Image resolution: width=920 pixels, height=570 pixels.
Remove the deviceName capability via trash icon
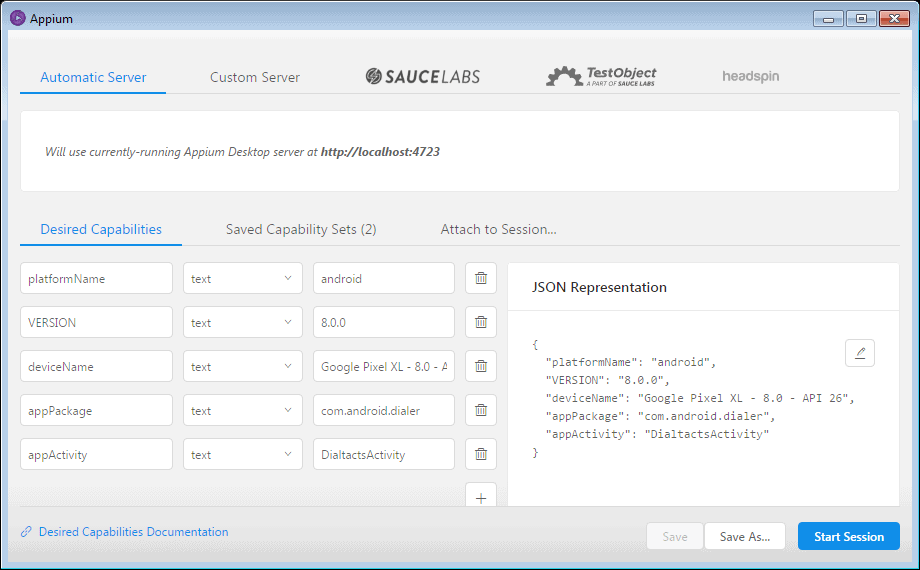[x=481, y=367]
